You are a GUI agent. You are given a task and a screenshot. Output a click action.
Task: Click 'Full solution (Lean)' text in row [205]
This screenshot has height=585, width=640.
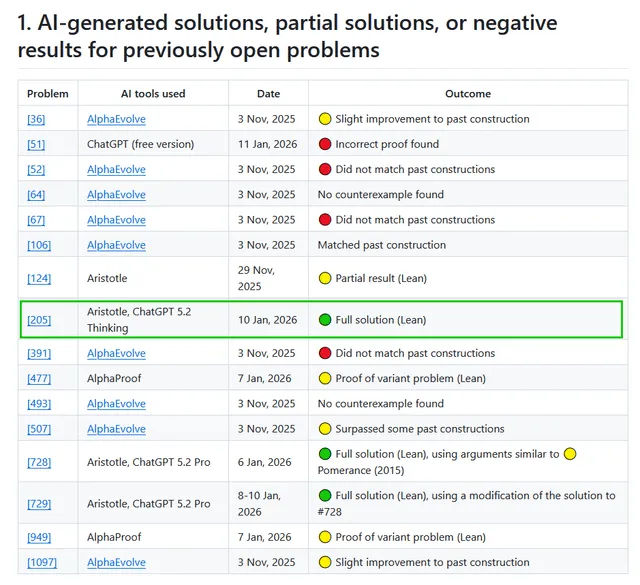pyautogui.click(x=380, y=320)
